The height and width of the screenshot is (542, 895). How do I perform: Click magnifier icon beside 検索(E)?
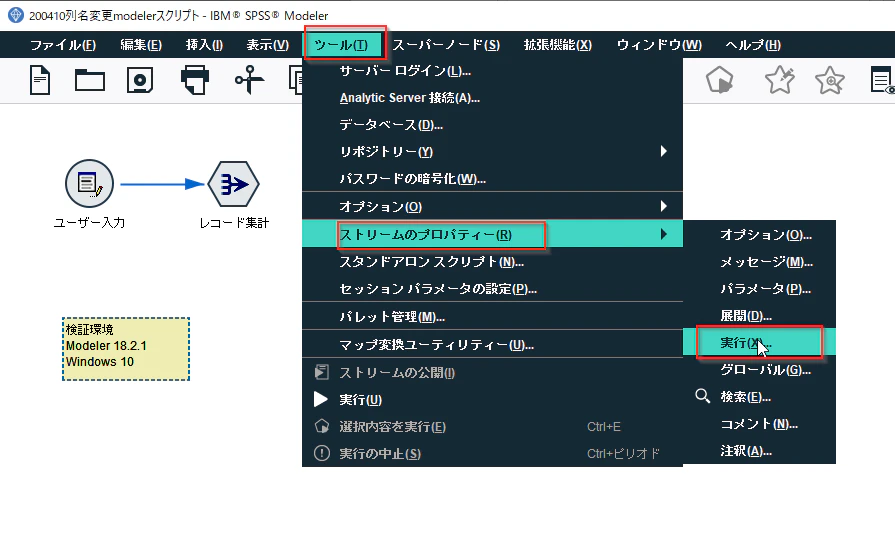(703, 396)
